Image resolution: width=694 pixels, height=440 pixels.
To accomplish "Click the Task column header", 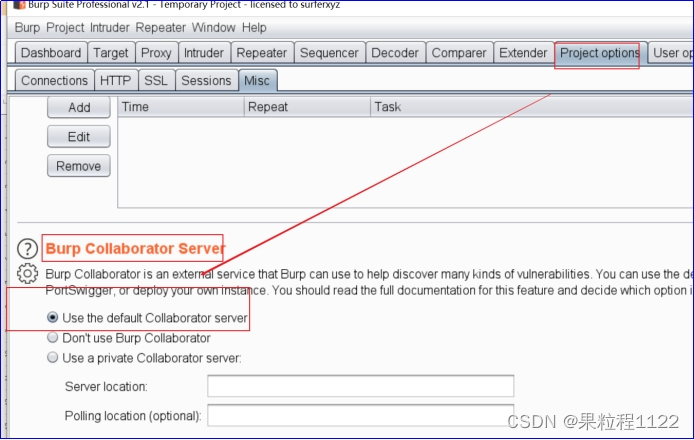I will (532, 107).
